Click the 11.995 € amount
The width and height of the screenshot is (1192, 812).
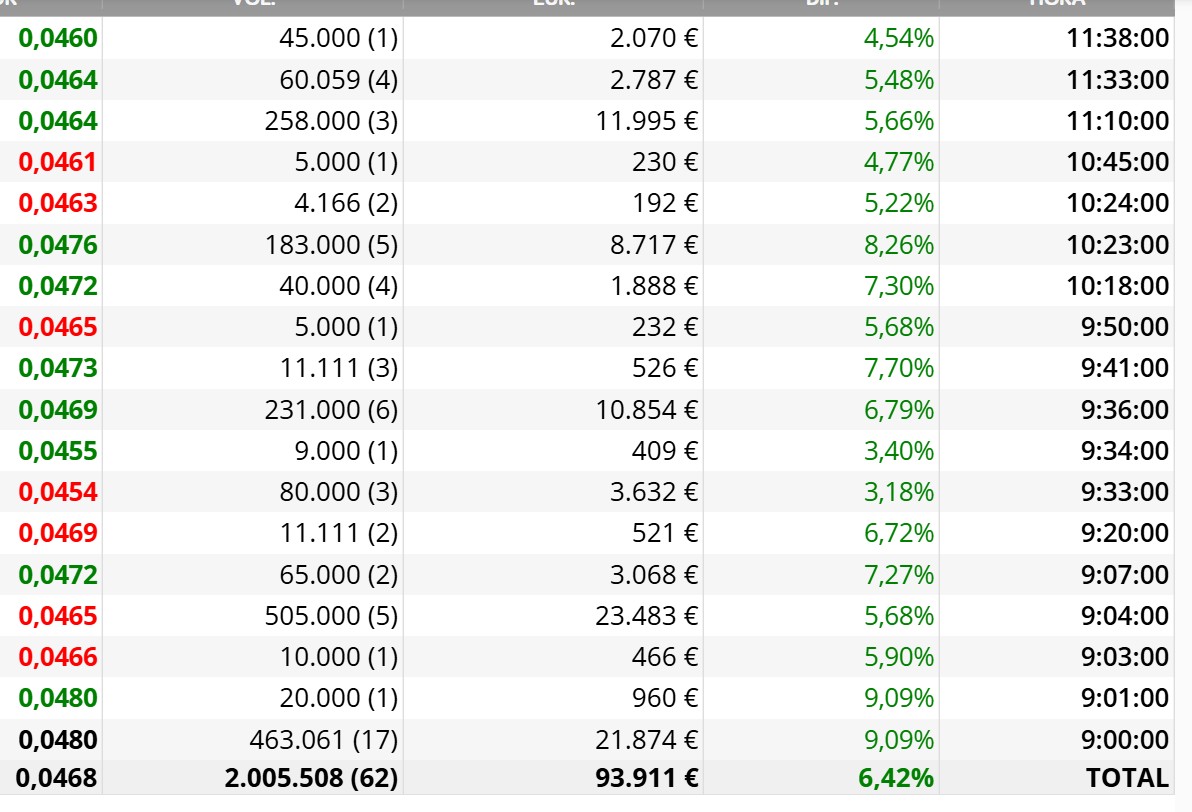pos(646,121)
